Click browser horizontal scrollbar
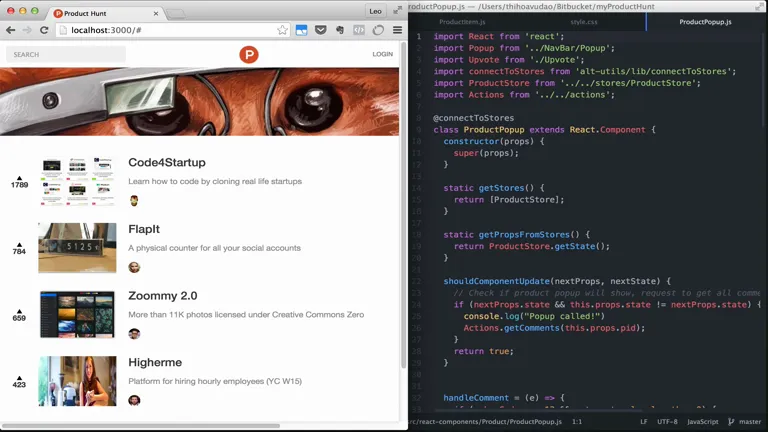This screenshot has height=432, width=768. tap(141, 426)
